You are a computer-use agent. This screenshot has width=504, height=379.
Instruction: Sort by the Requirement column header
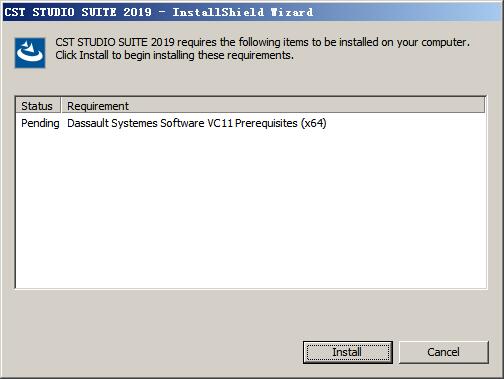98,106
